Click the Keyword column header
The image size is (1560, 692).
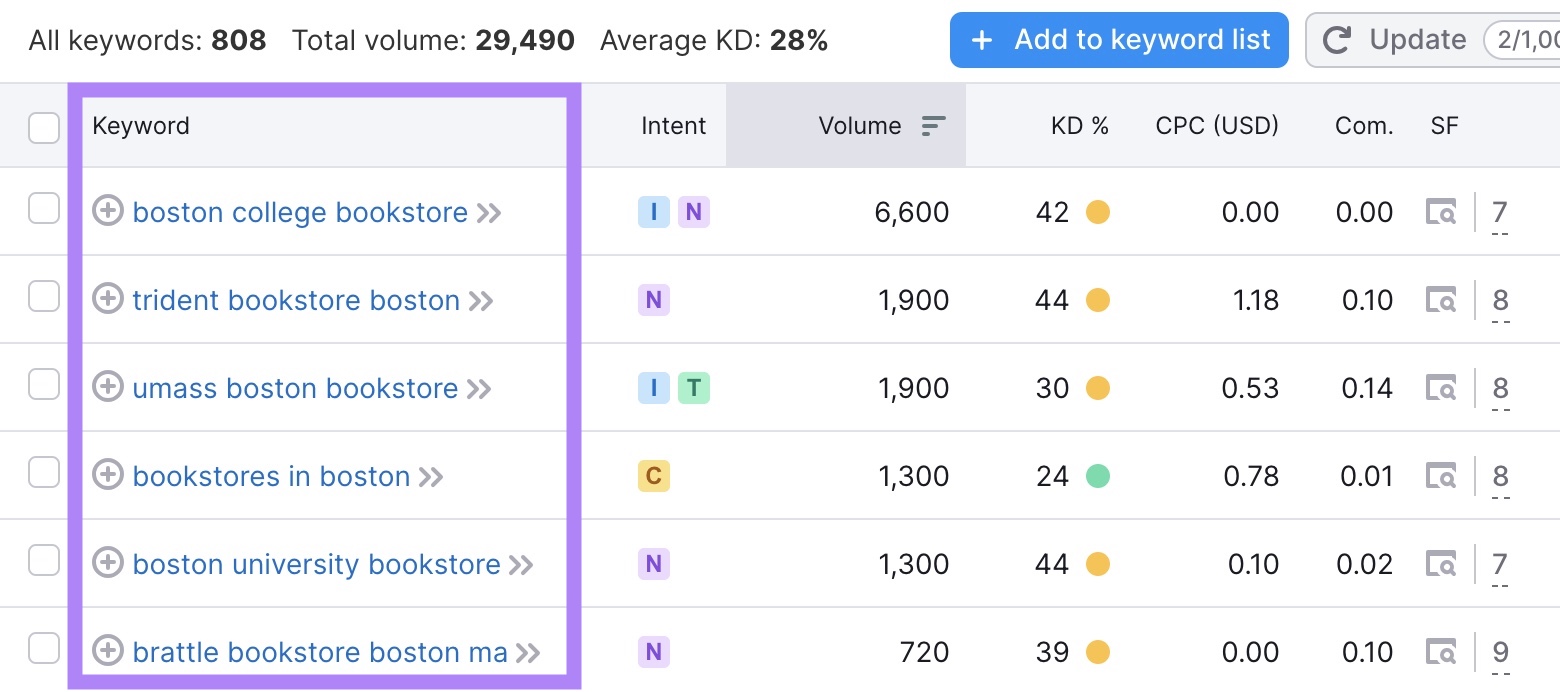141,125
